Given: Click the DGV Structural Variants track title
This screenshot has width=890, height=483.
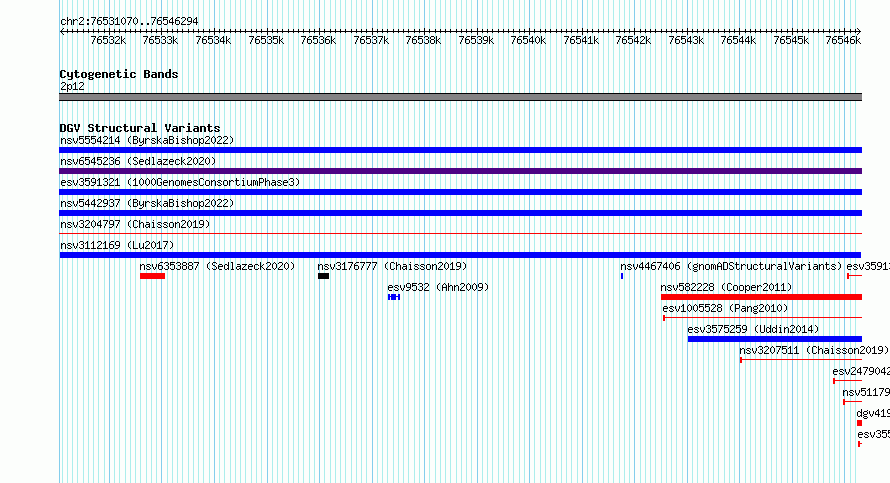Looking at the screenshot, I should coord(140,128).
